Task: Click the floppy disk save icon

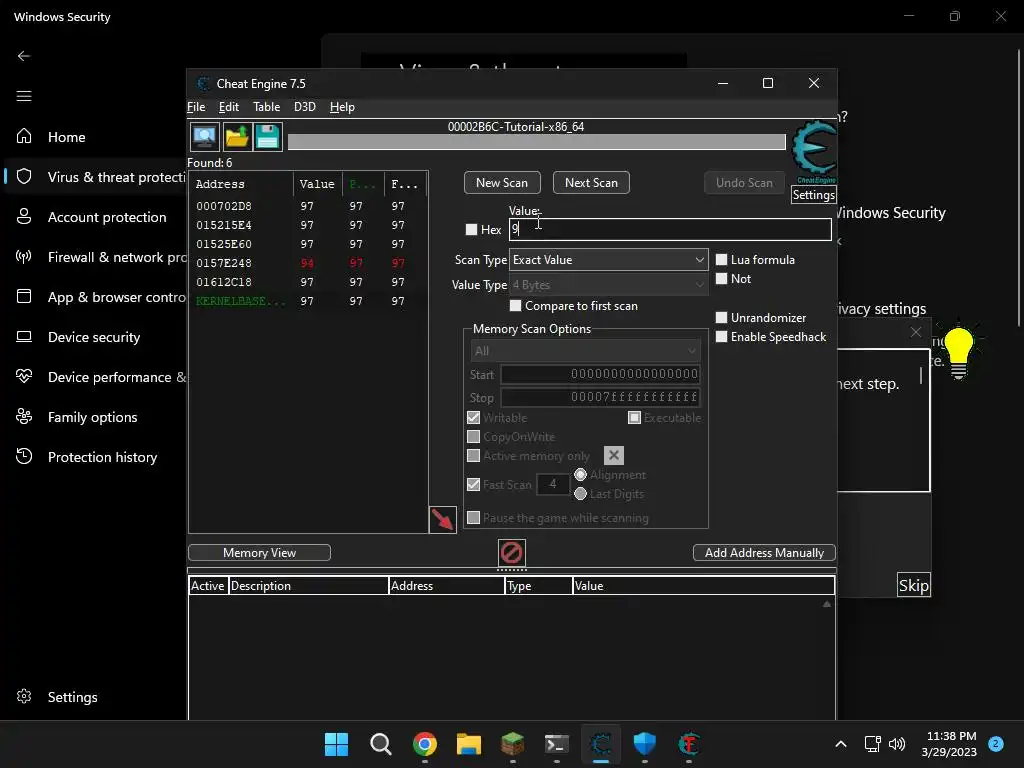Action: (x=267, y=137)
